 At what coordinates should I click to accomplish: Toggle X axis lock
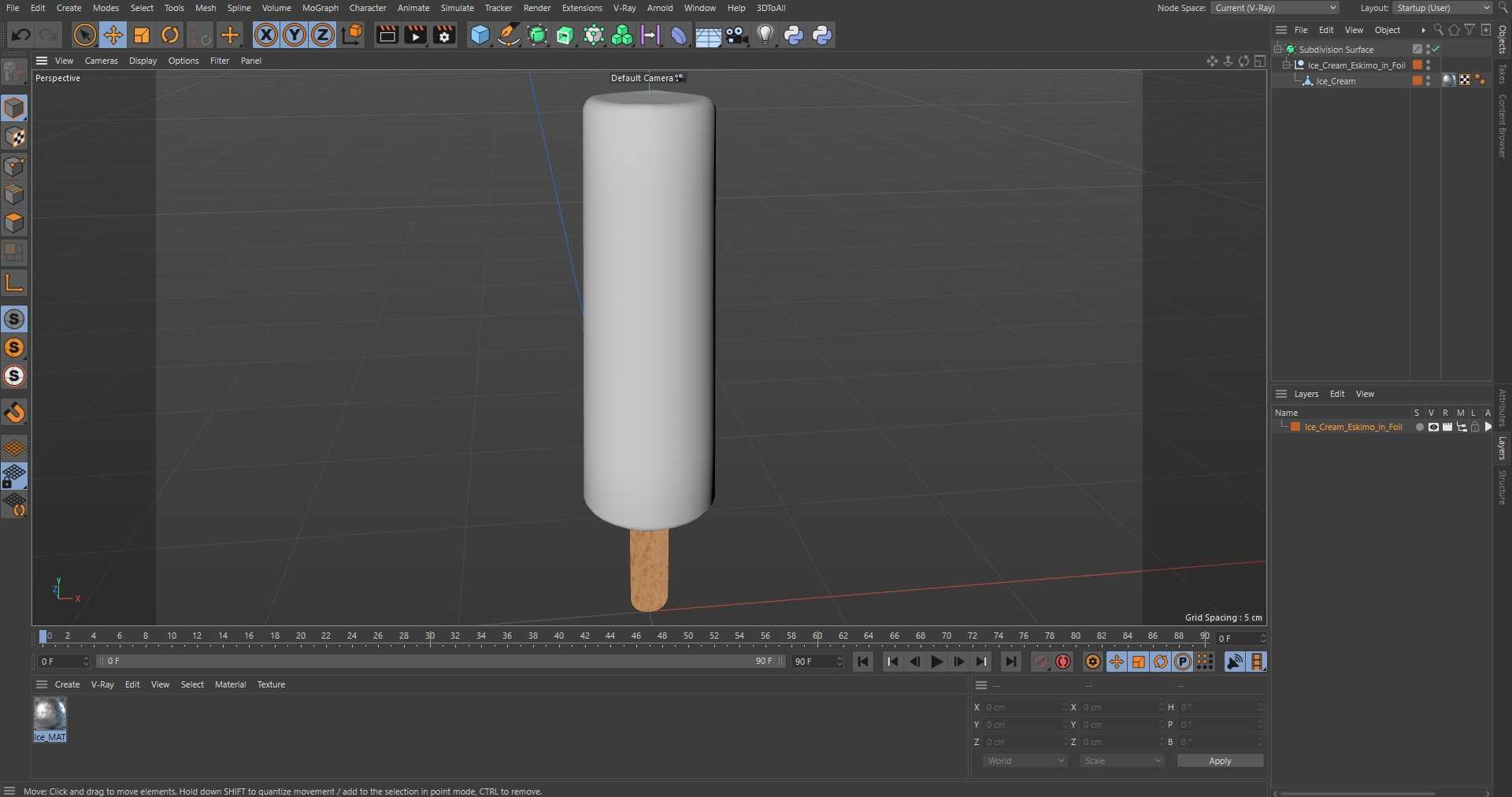click(266, 35)
